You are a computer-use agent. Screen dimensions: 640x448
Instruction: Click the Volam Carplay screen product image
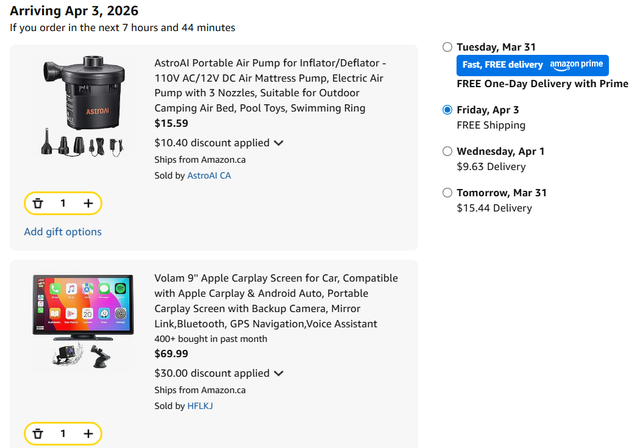(x=84, y=320)
